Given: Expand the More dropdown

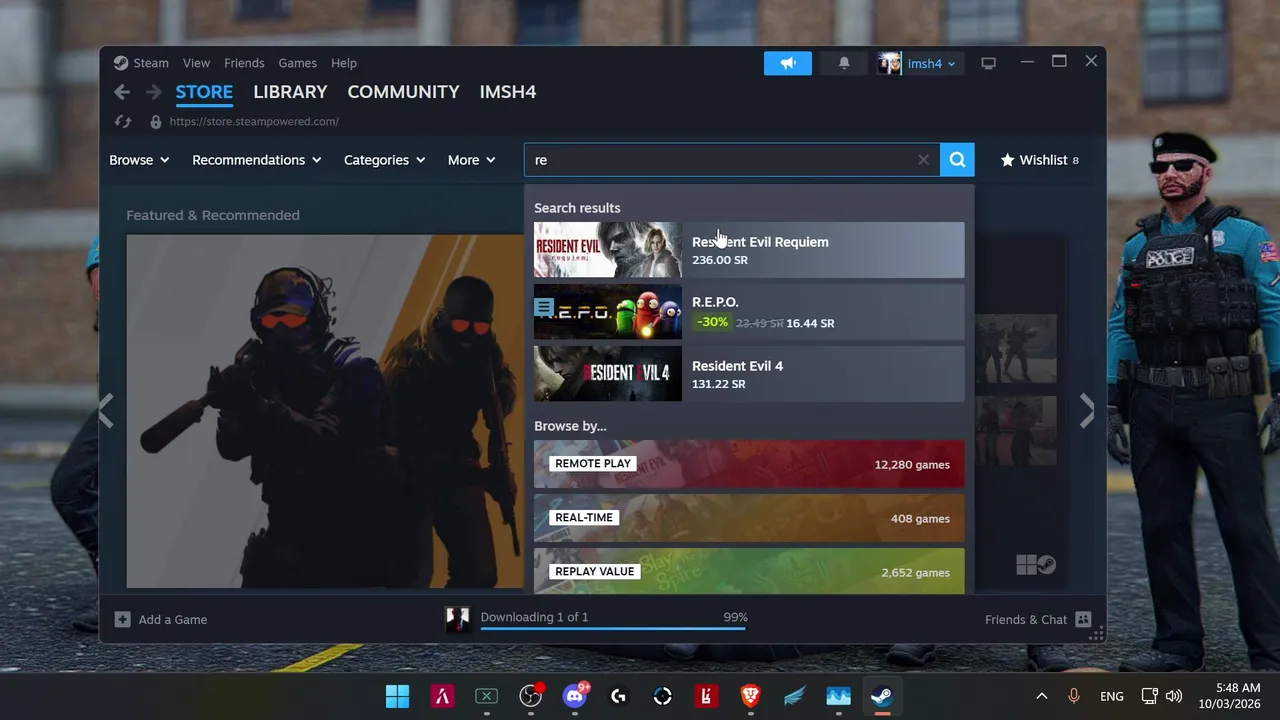Looking at the screenshot, I should (472, 160).
